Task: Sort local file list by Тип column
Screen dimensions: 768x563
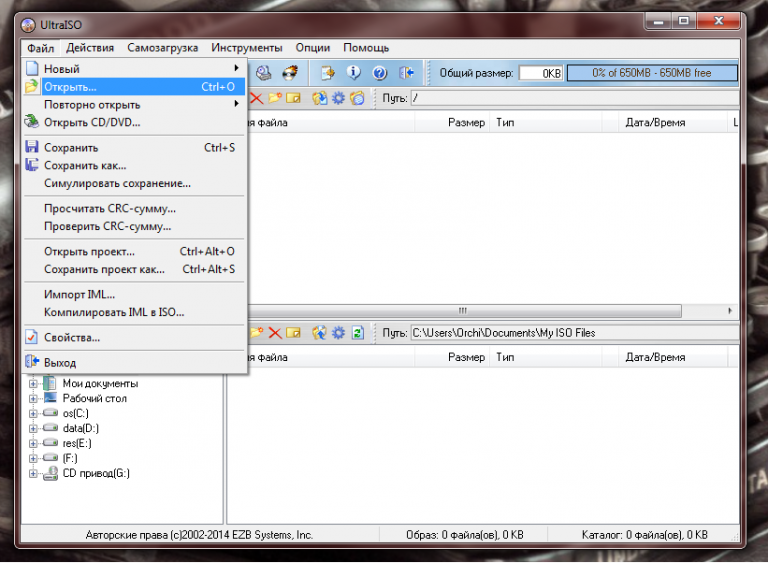Action: click(545, 357)
